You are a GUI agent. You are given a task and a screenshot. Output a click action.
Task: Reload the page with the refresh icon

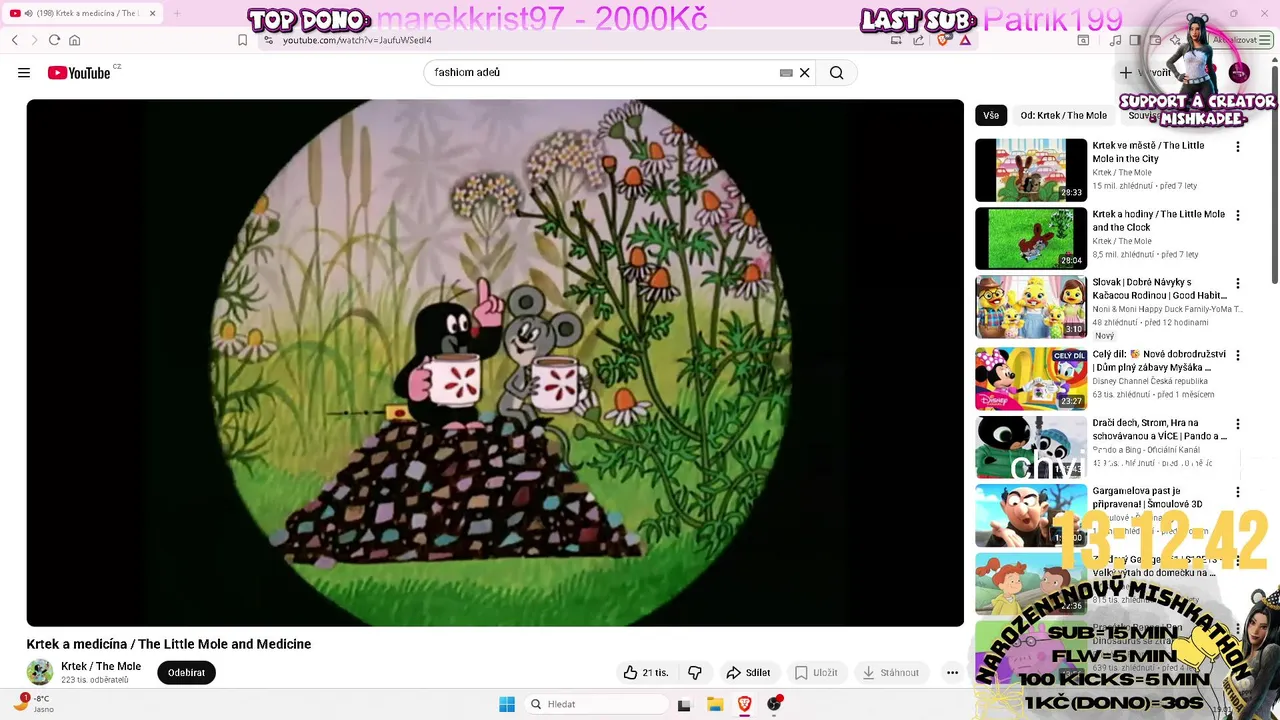(54, 40)
